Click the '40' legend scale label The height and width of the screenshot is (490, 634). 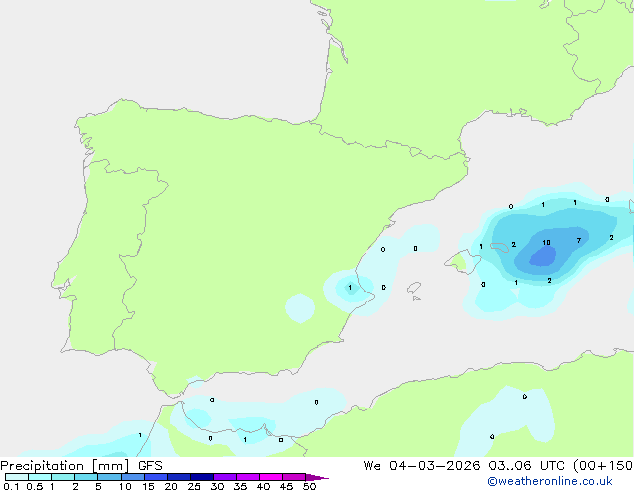(x=263, y=486)
